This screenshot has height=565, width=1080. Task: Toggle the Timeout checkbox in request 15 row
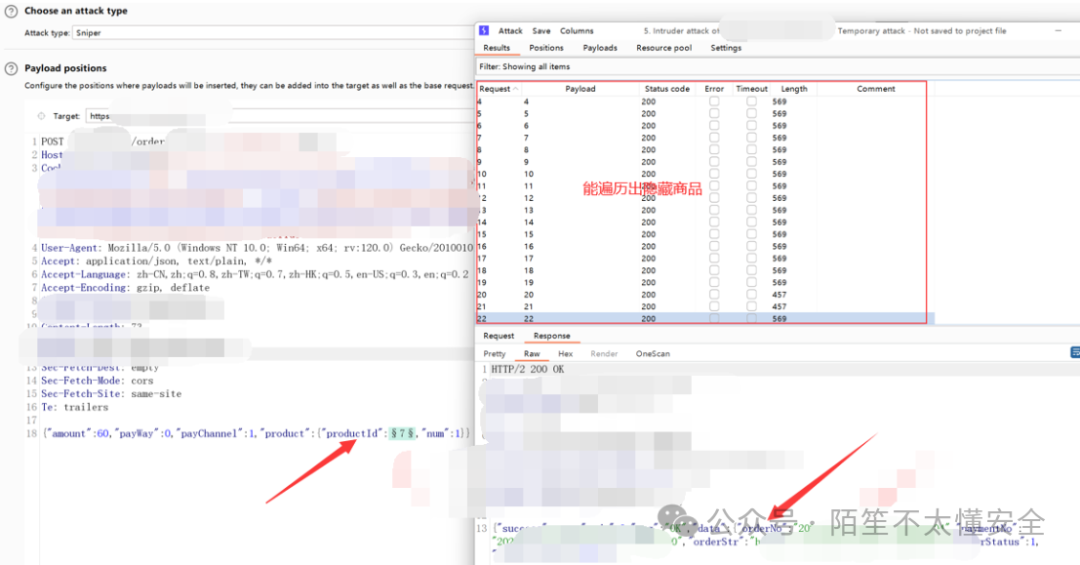[x=751, y=234]
